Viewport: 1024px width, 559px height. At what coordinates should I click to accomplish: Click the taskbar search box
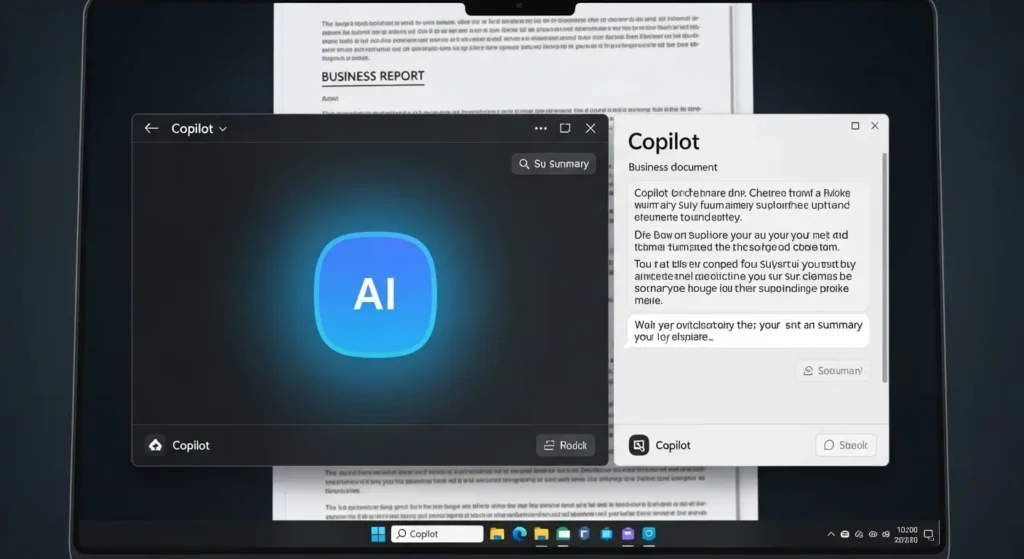[x=437, y=534]
